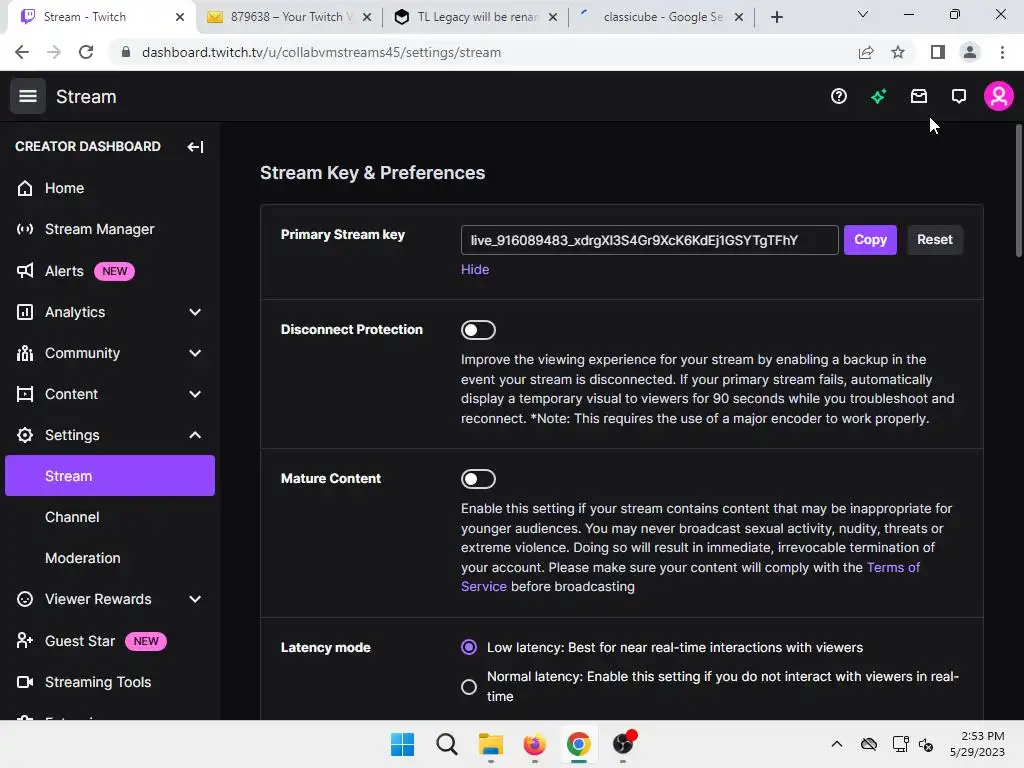Expand the Analytics section chevron
Image resolution: width=1024 pixels, height=768 pixels.
point(195,312)
